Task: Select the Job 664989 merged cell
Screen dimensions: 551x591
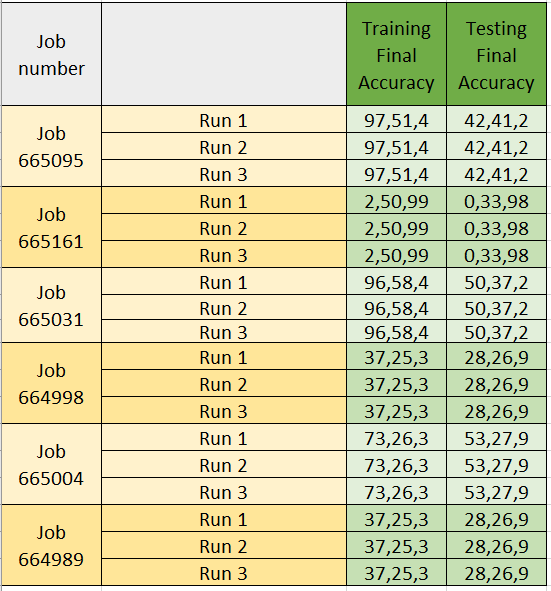Action: [x=51, y=545]
